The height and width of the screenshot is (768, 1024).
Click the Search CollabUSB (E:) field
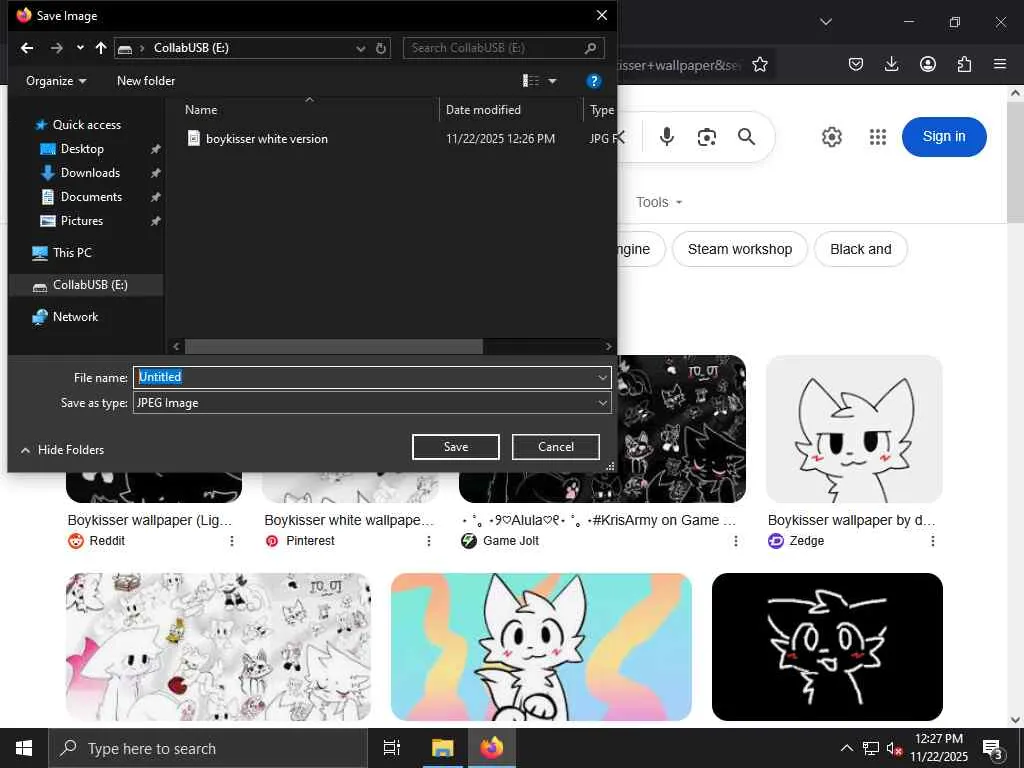pos(504,48)
